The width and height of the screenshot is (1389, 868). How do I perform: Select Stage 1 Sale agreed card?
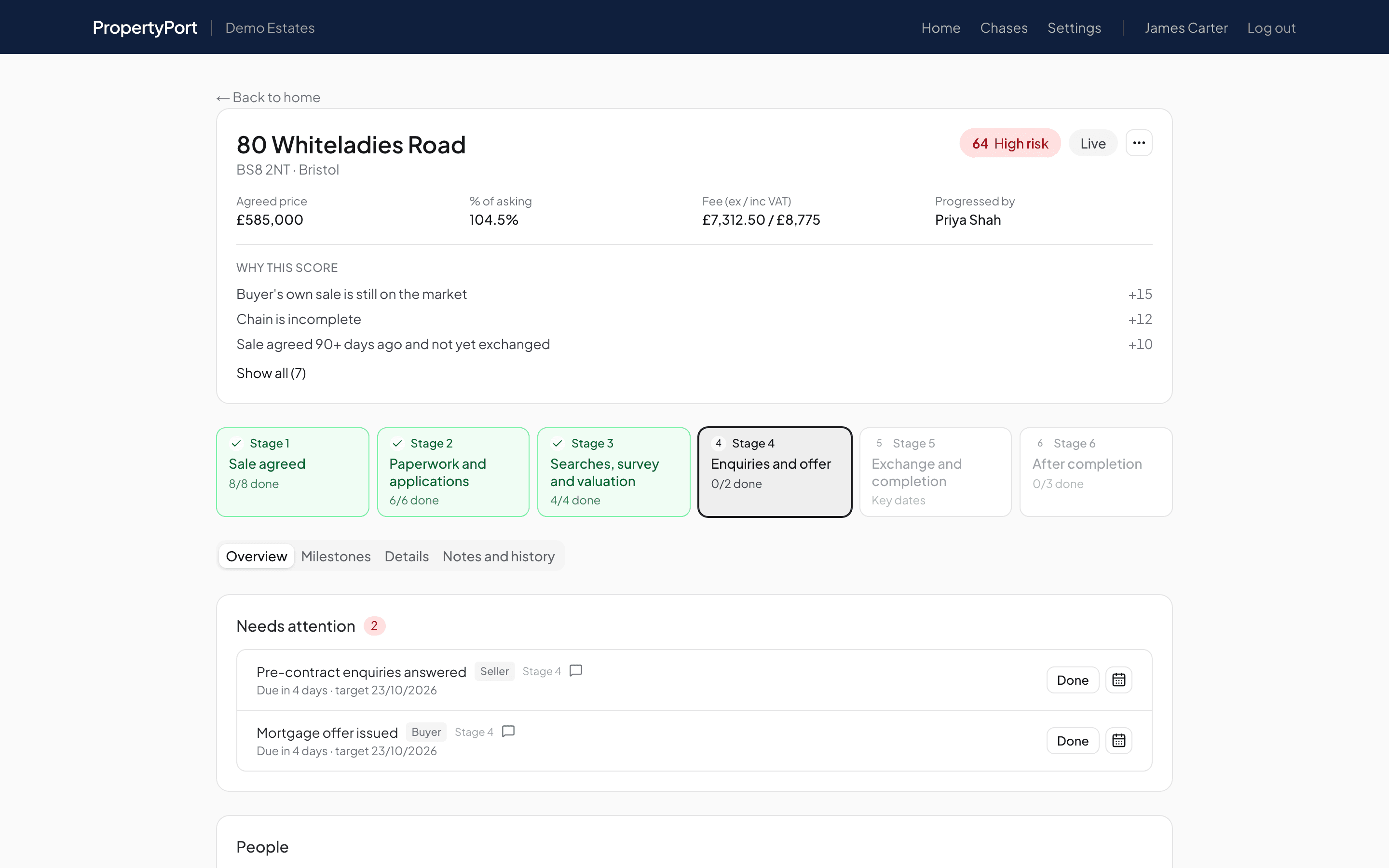pos(293,472)
